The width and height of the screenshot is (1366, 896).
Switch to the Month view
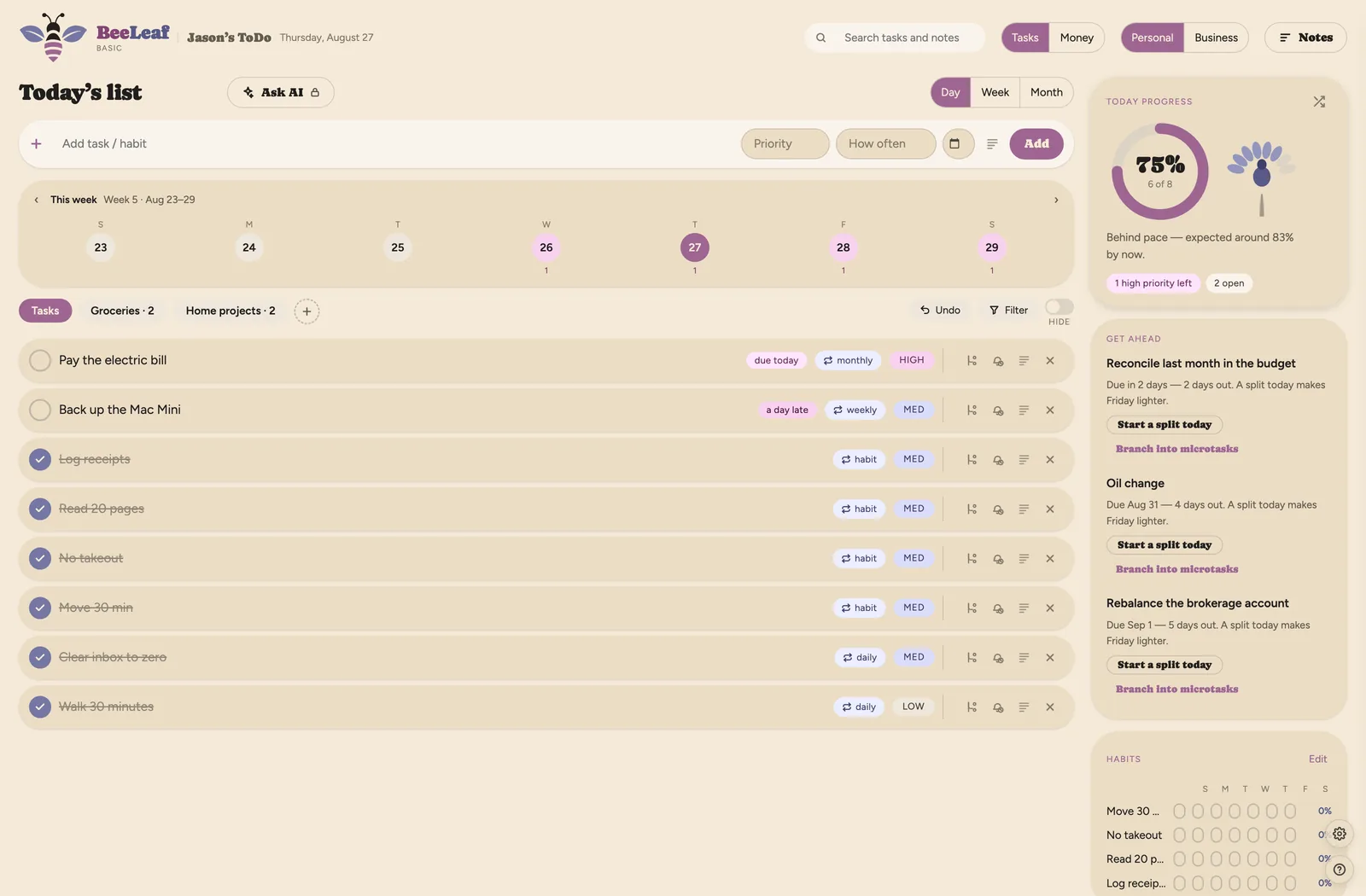(1046, 92)
